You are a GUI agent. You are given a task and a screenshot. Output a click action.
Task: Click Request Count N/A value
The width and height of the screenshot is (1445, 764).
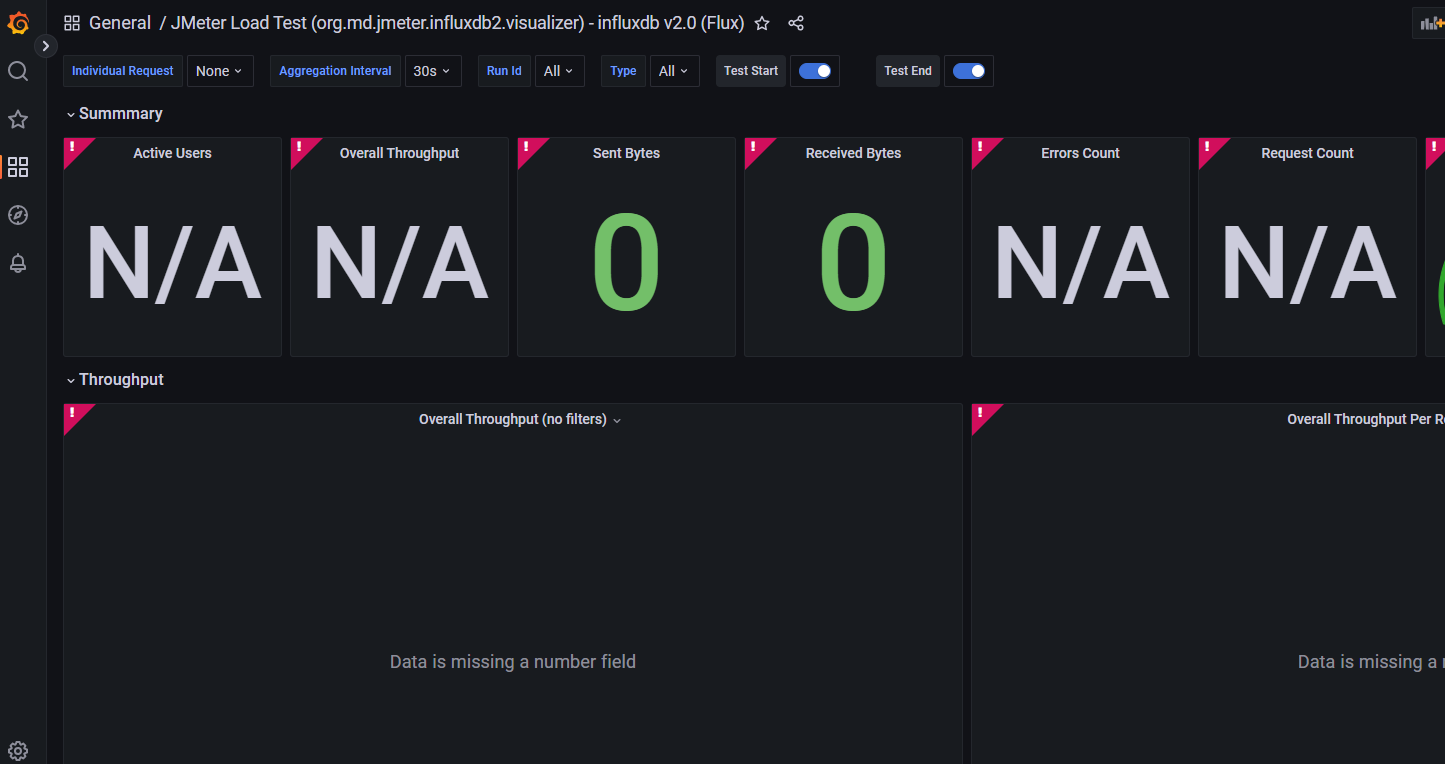(1307, 264)
